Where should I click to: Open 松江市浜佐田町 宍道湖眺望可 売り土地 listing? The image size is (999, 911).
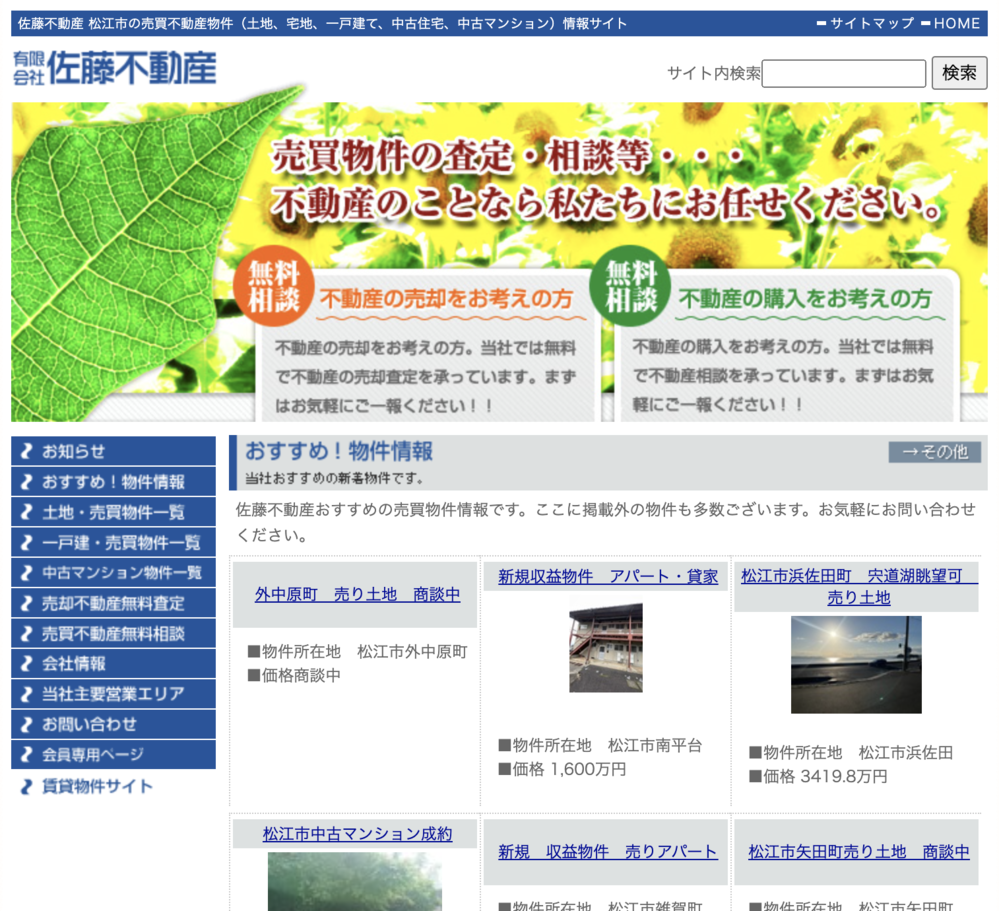[858, 587]
